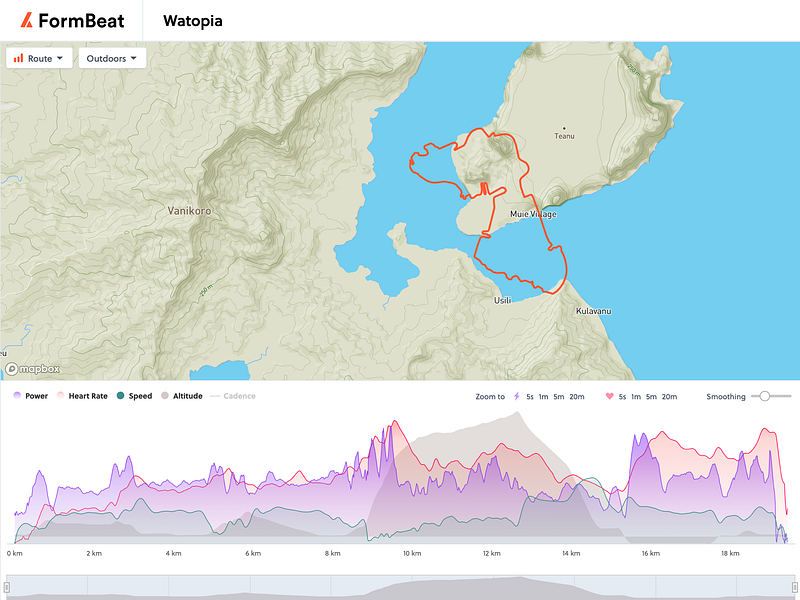Zoom to best 20m power
This screenshot has width=800, height=600.
(x=577, y=396)
